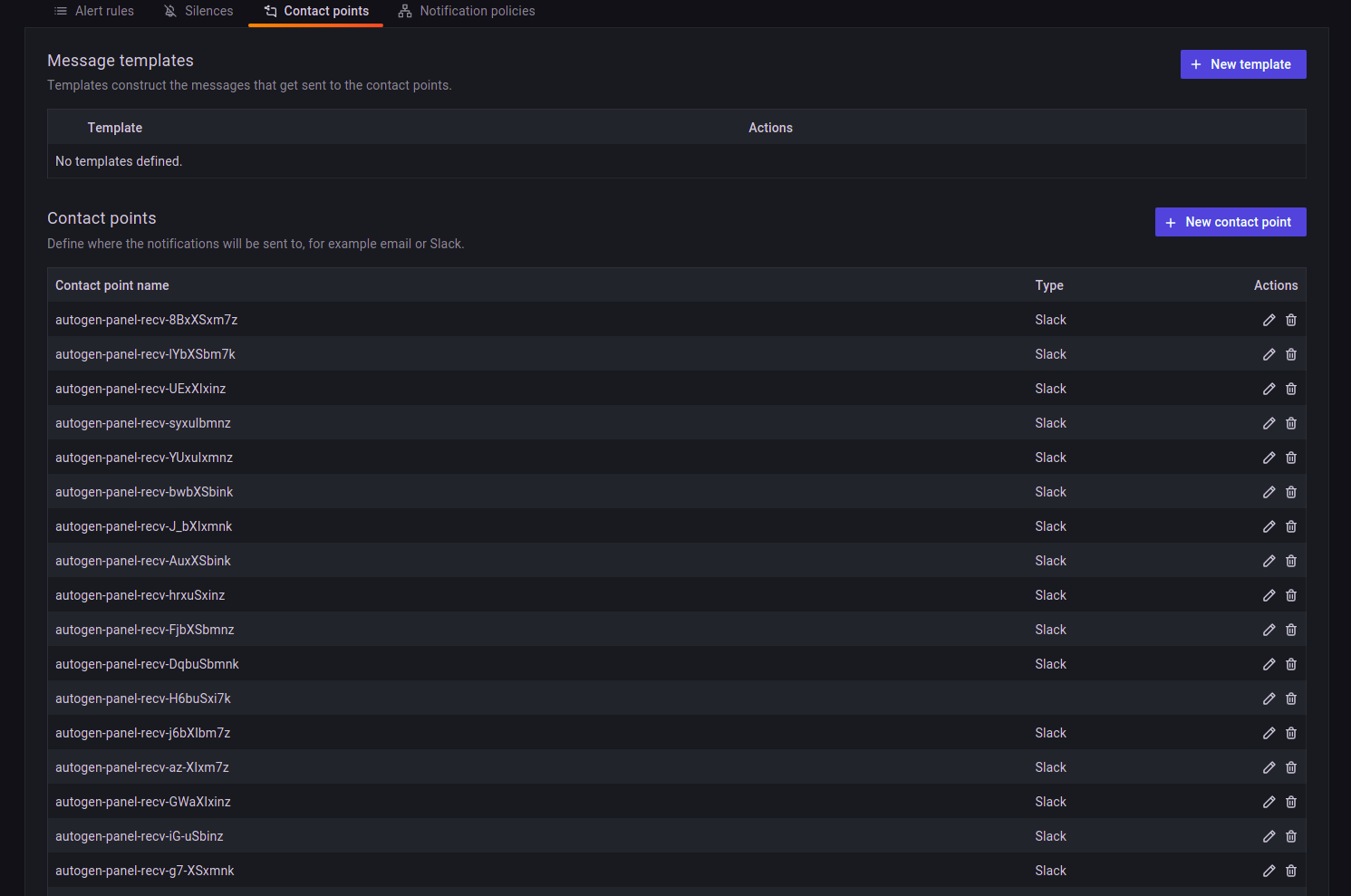Edit the autogen-panel-recv-DqbuSbmnk contact point
Image resolution: width=1351 pixels, height=896 pixels.
pyautogui.click(x=1269, y=664)
